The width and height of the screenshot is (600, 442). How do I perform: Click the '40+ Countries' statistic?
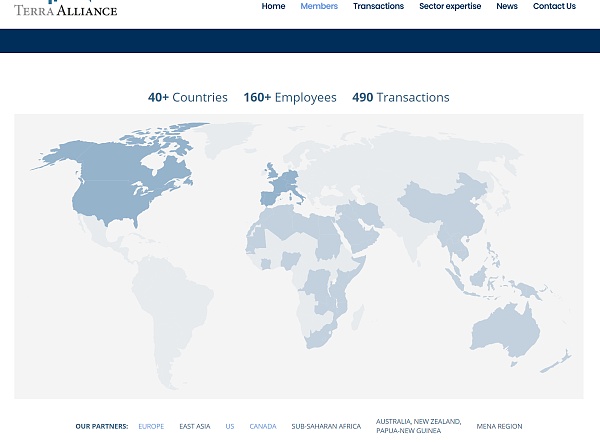[188, 98]
